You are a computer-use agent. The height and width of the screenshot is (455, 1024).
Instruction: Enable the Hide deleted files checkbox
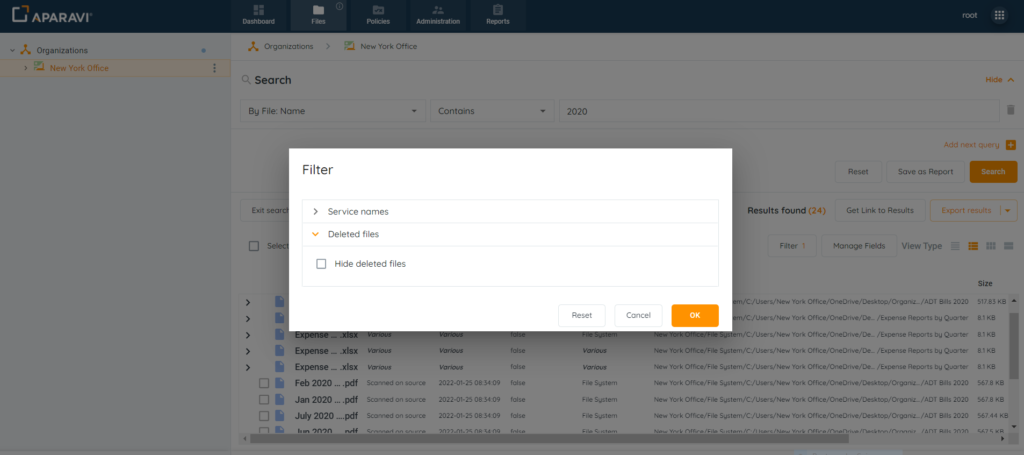tap(321, 264)
